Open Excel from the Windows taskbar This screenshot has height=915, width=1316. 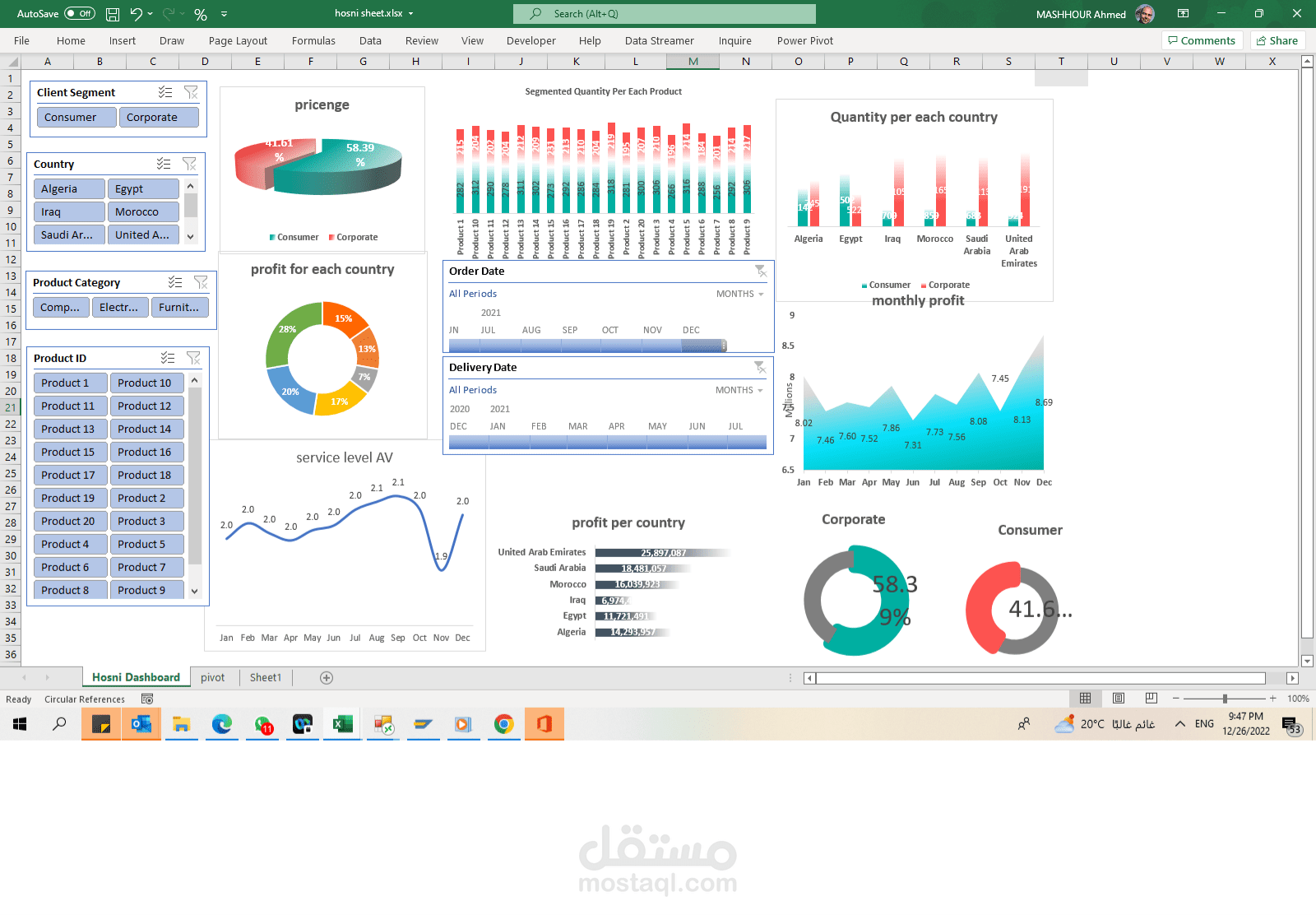(343, 724)
